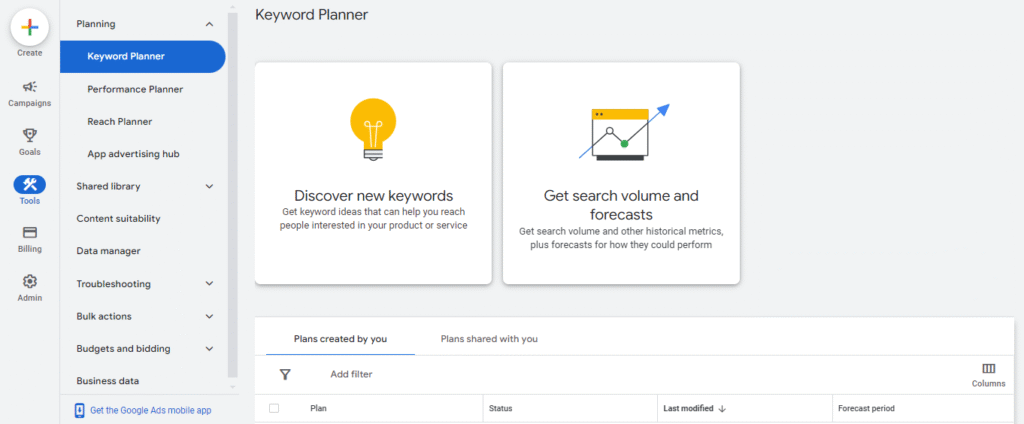Open the Get search volume and forecasts heading
The height and width of the screenshot is (424, 1024).
[x=621, y=205]
